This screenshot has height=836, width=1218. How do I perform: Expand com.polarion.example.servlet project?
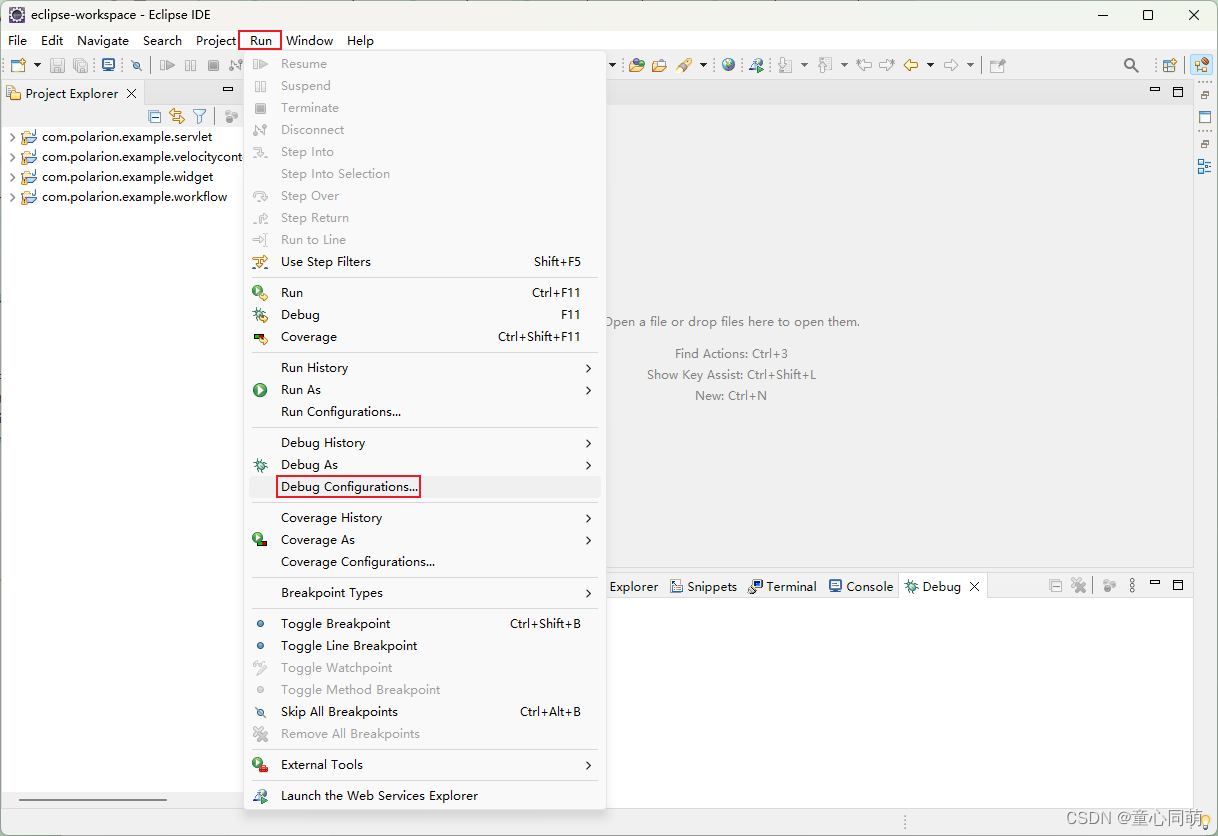tap(12, 137)
